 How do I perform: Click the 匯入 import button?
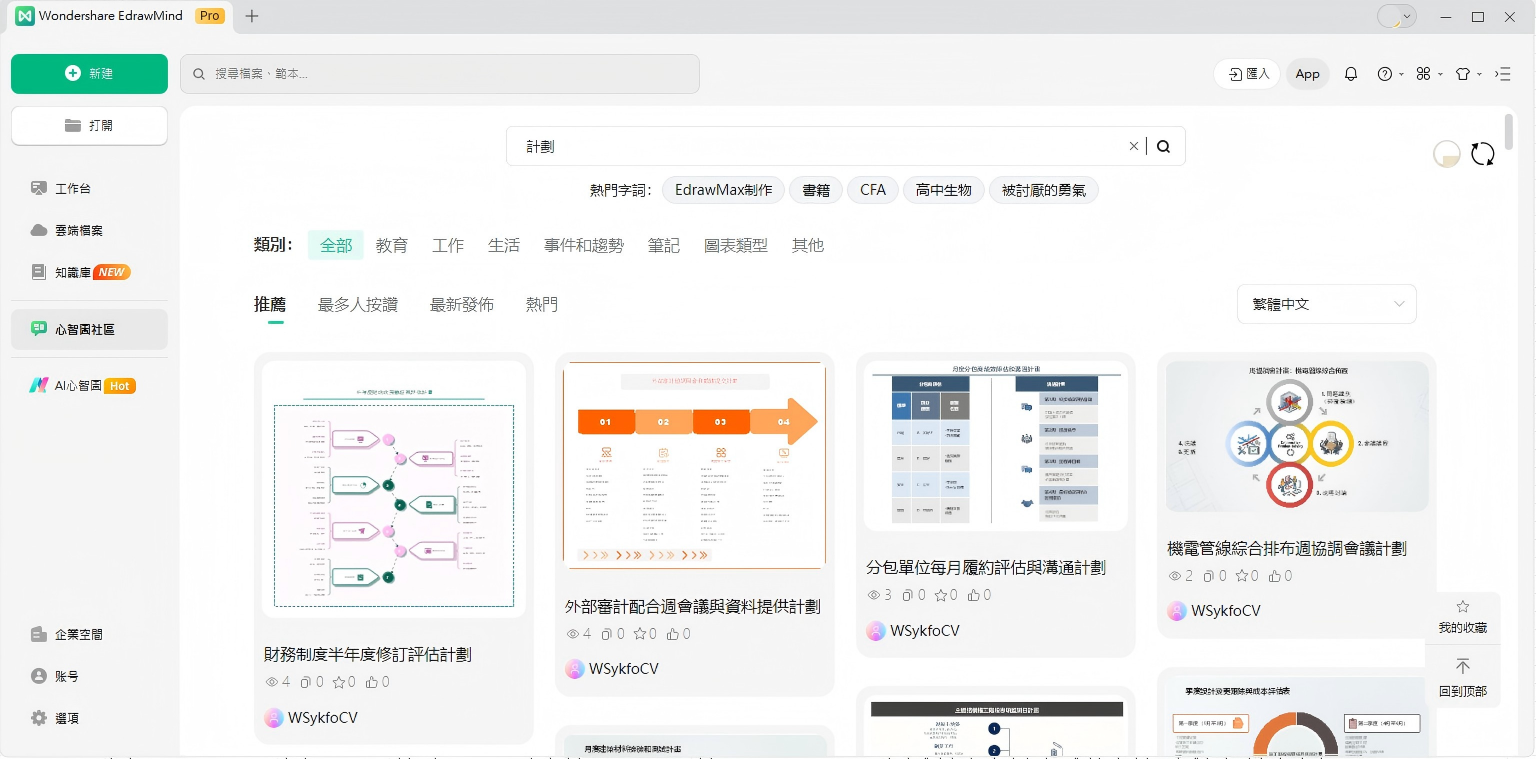tap(1247, 74)
